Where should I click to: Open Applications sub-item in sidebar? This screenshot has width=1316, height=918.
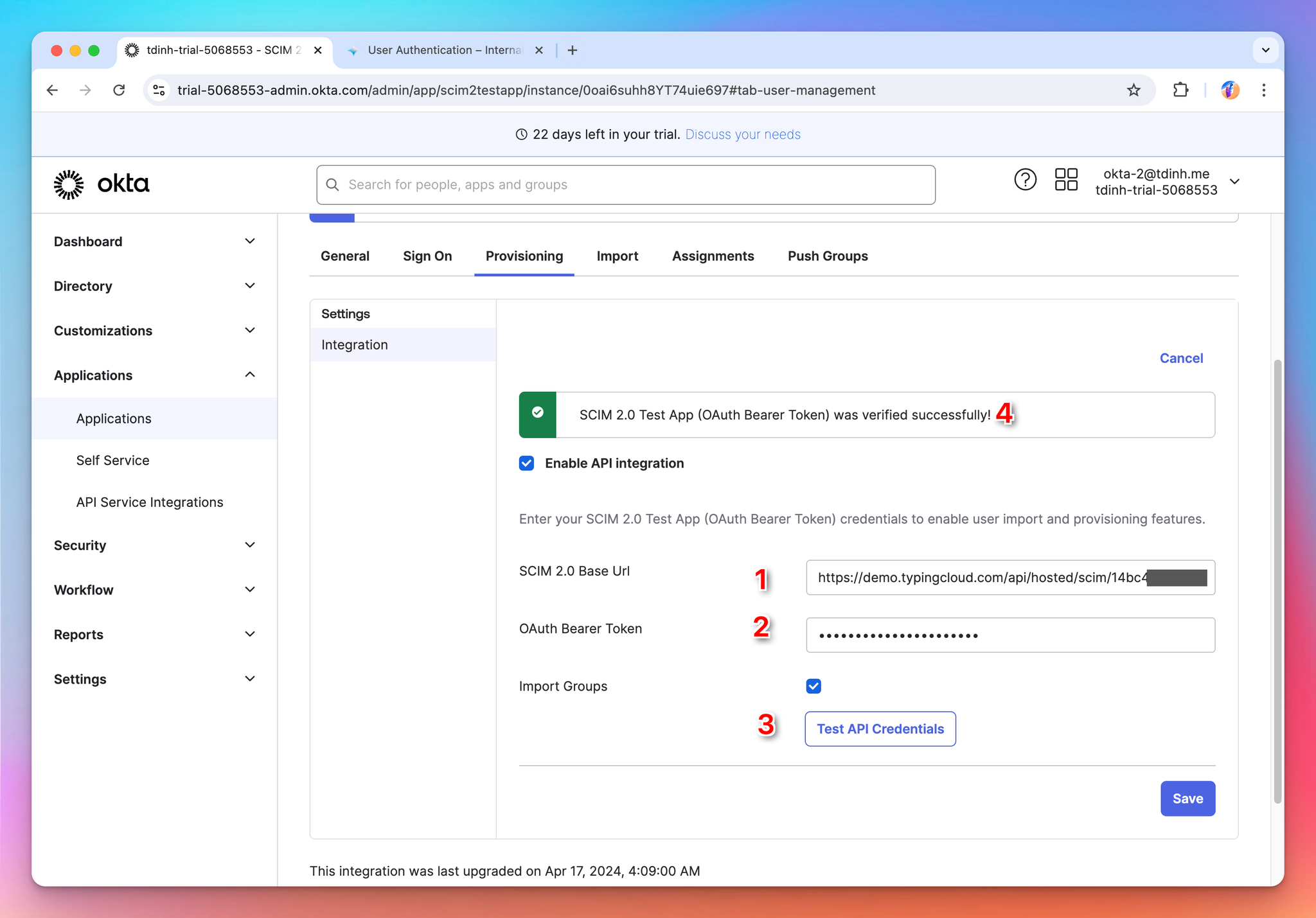154,419
